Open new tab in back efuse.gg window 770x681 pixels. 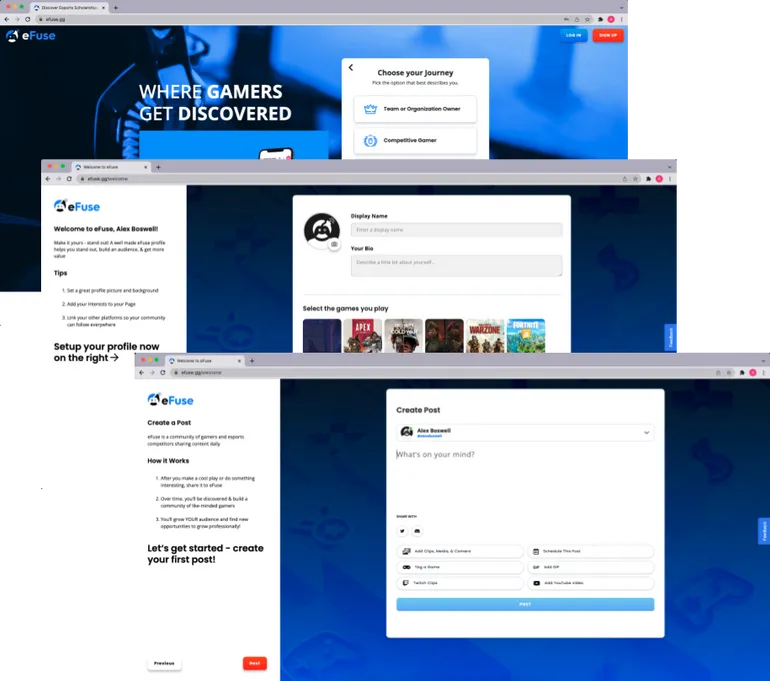[x=115, y=8]
